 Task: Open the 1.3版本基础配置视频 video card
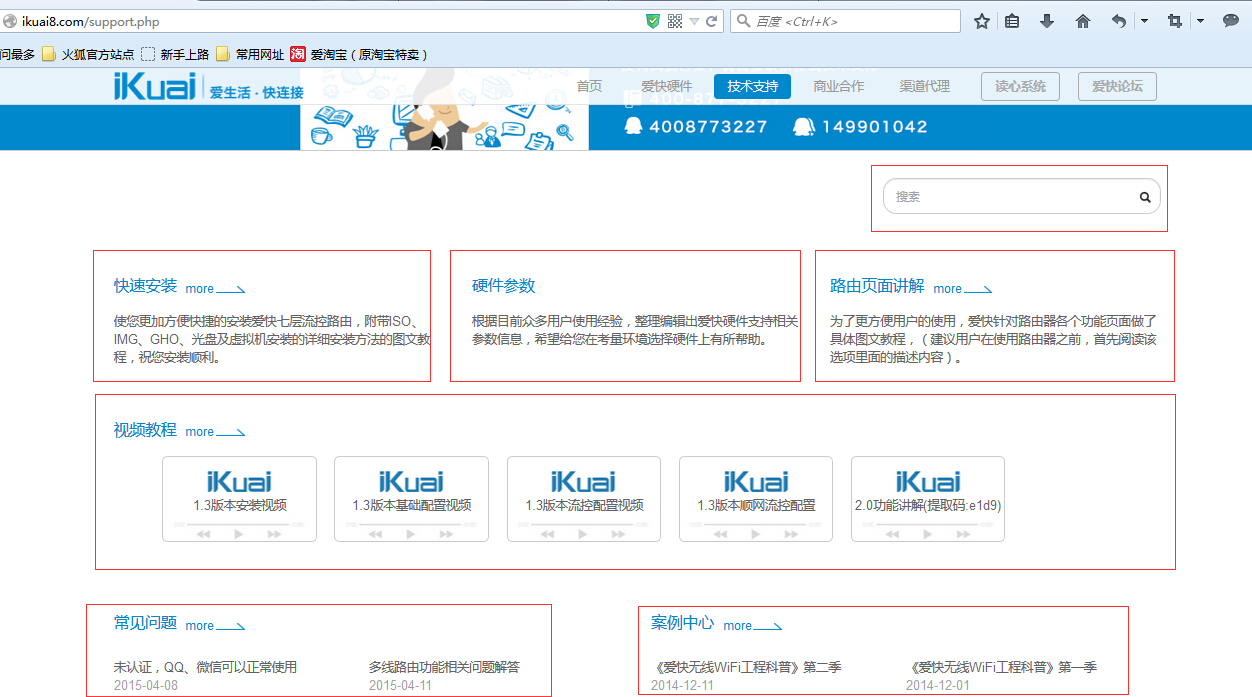pos(411,499)
